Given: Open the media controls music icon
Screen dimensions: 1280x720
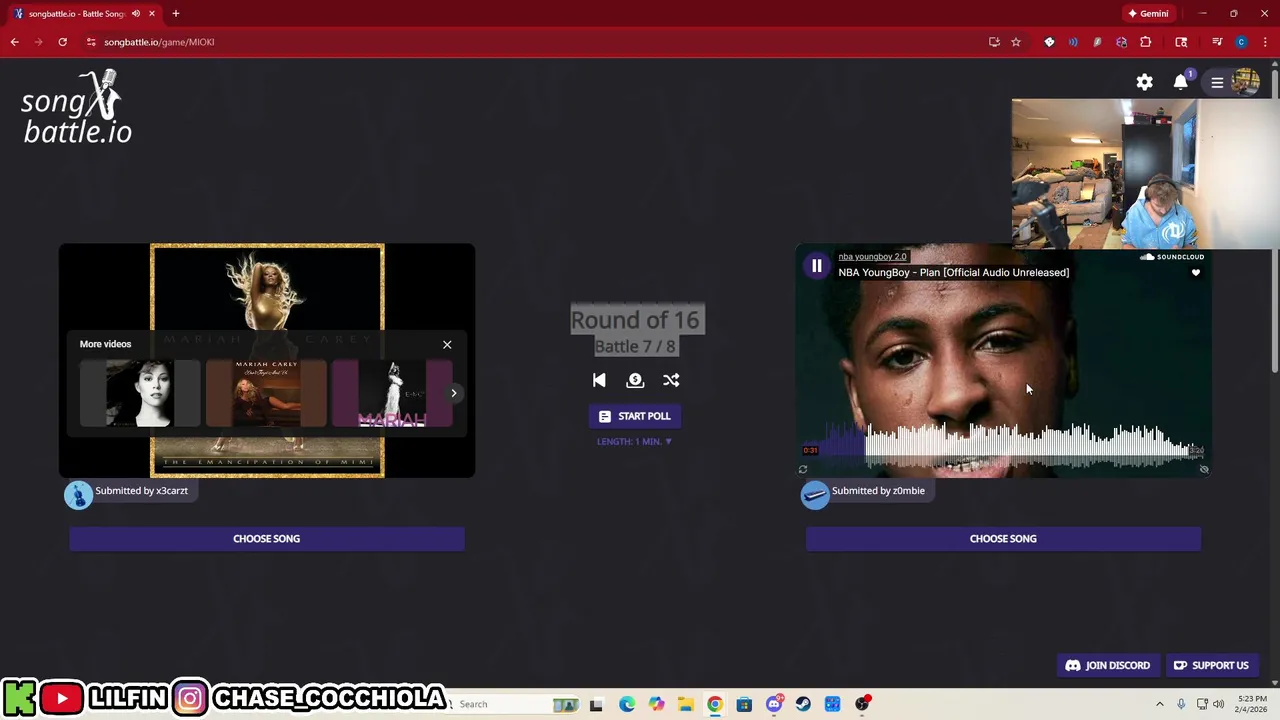Looking at the screenshot, I should click(1217, 42).
